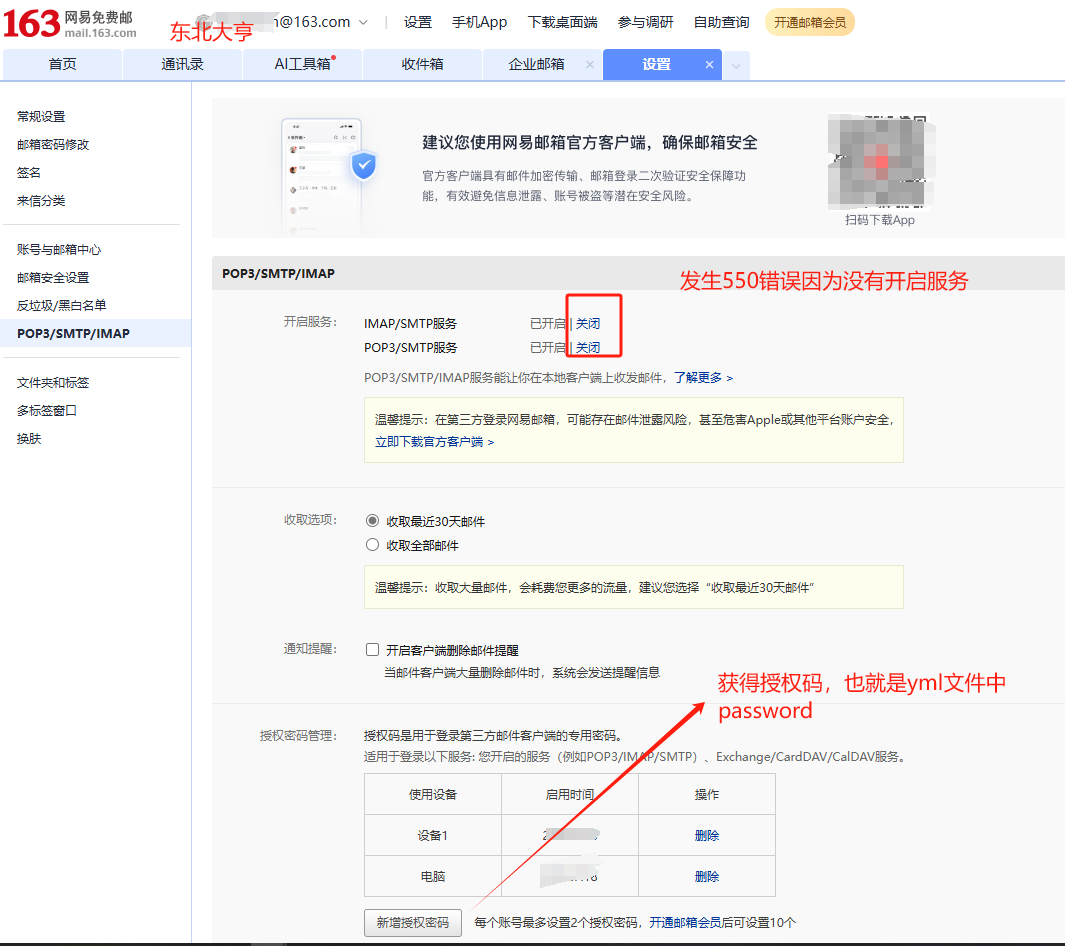The width and height of the screenshot is (1065, 946).
Task: Close the 设置 tab
Action: (x=709, y=65)
